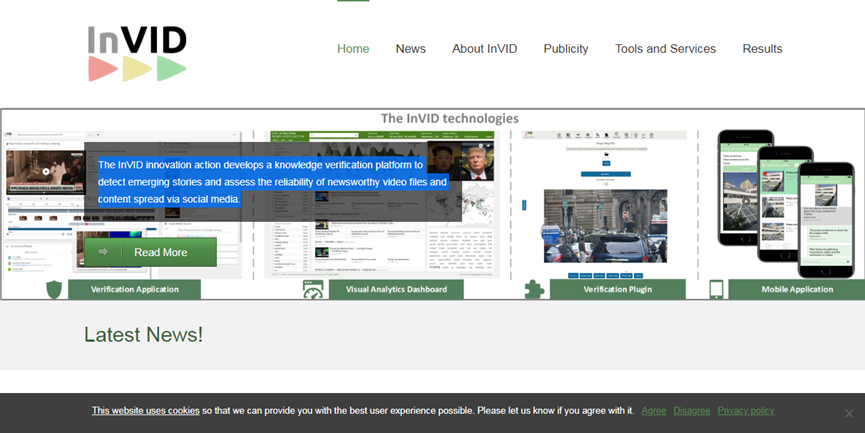Agree to cookies
This screenshot has height=433, width=865.
tap(654, 410)
